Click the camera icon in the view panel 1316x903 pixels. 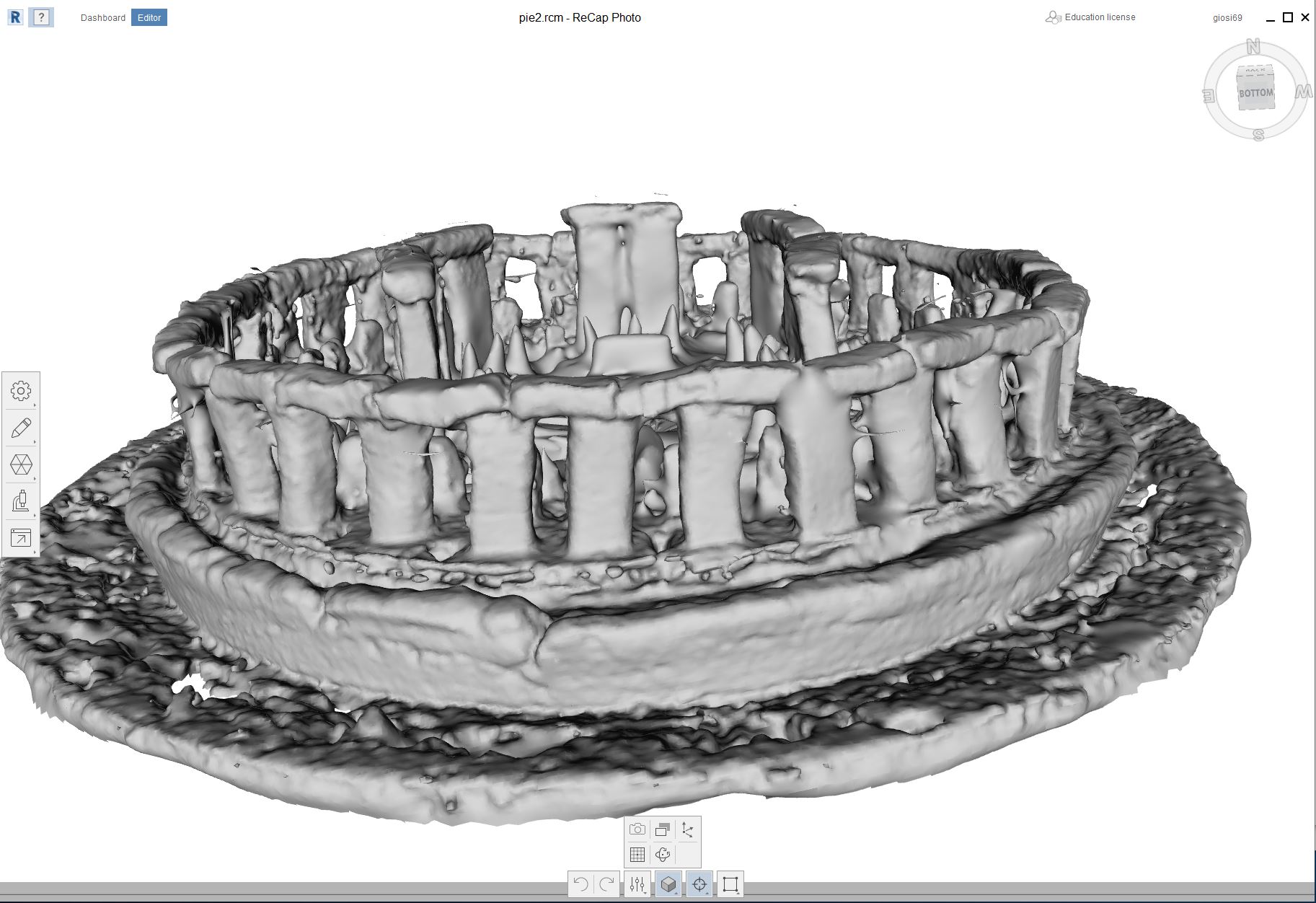(x=637, y=829)
